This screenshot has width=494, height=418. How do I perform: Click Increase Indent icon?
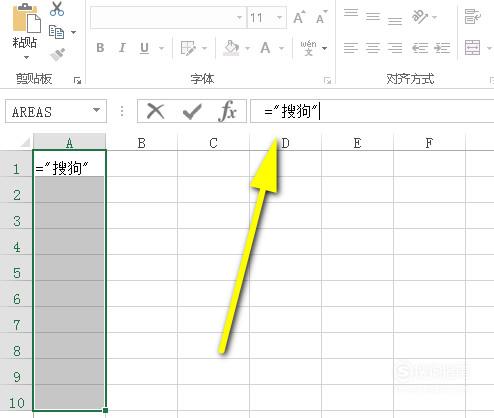pos(442,48)
